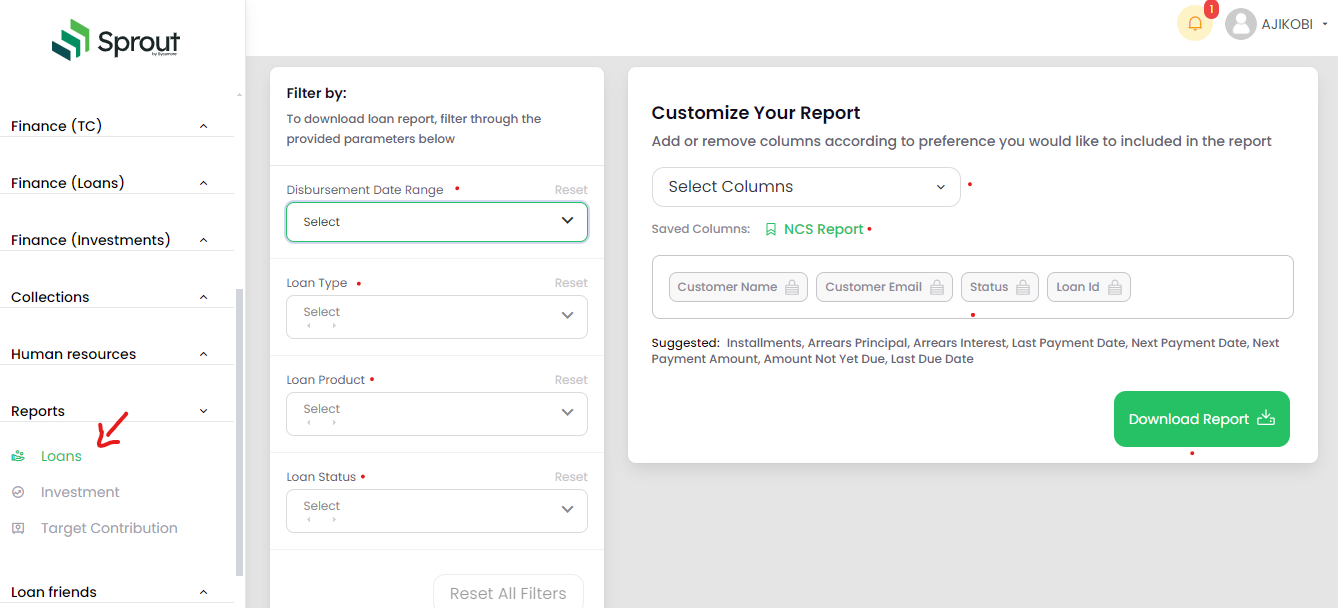This screenshot has width=1338, height=608.
Task: Open the Loan Status dropdown
Action: 437,511
